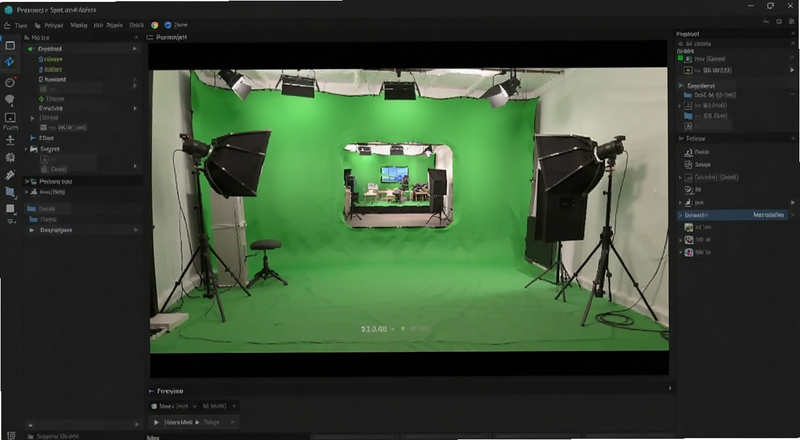Click the gear-like effect icon in right list
The height and width of the screenshot is (440, 800).
click(688, 165)
